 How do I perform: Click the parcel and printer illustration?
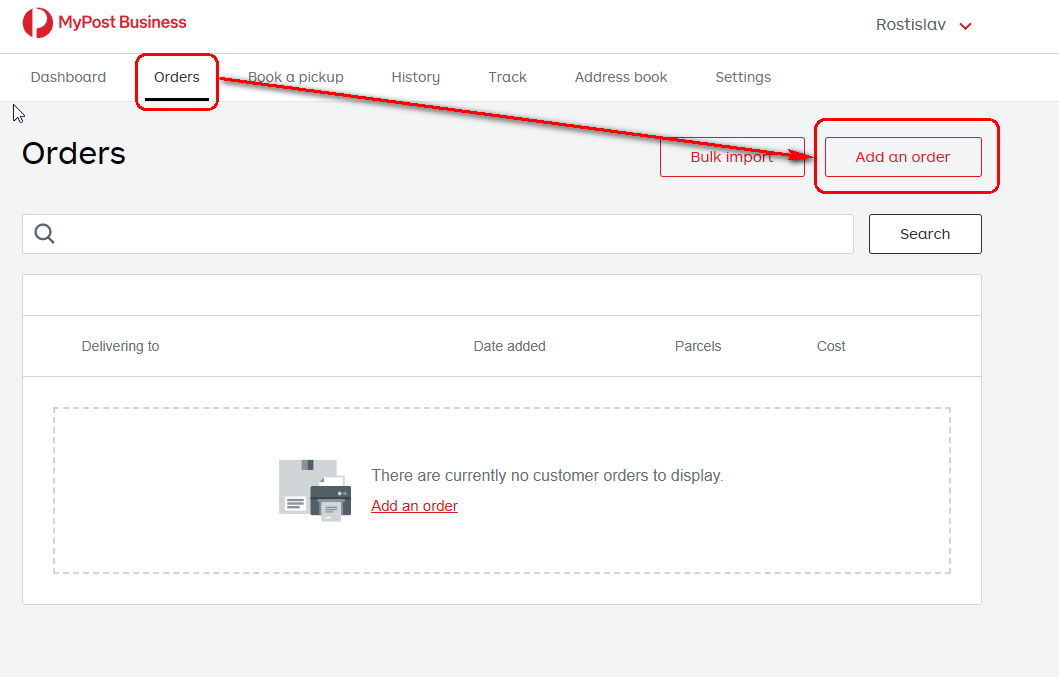[314, 490]
